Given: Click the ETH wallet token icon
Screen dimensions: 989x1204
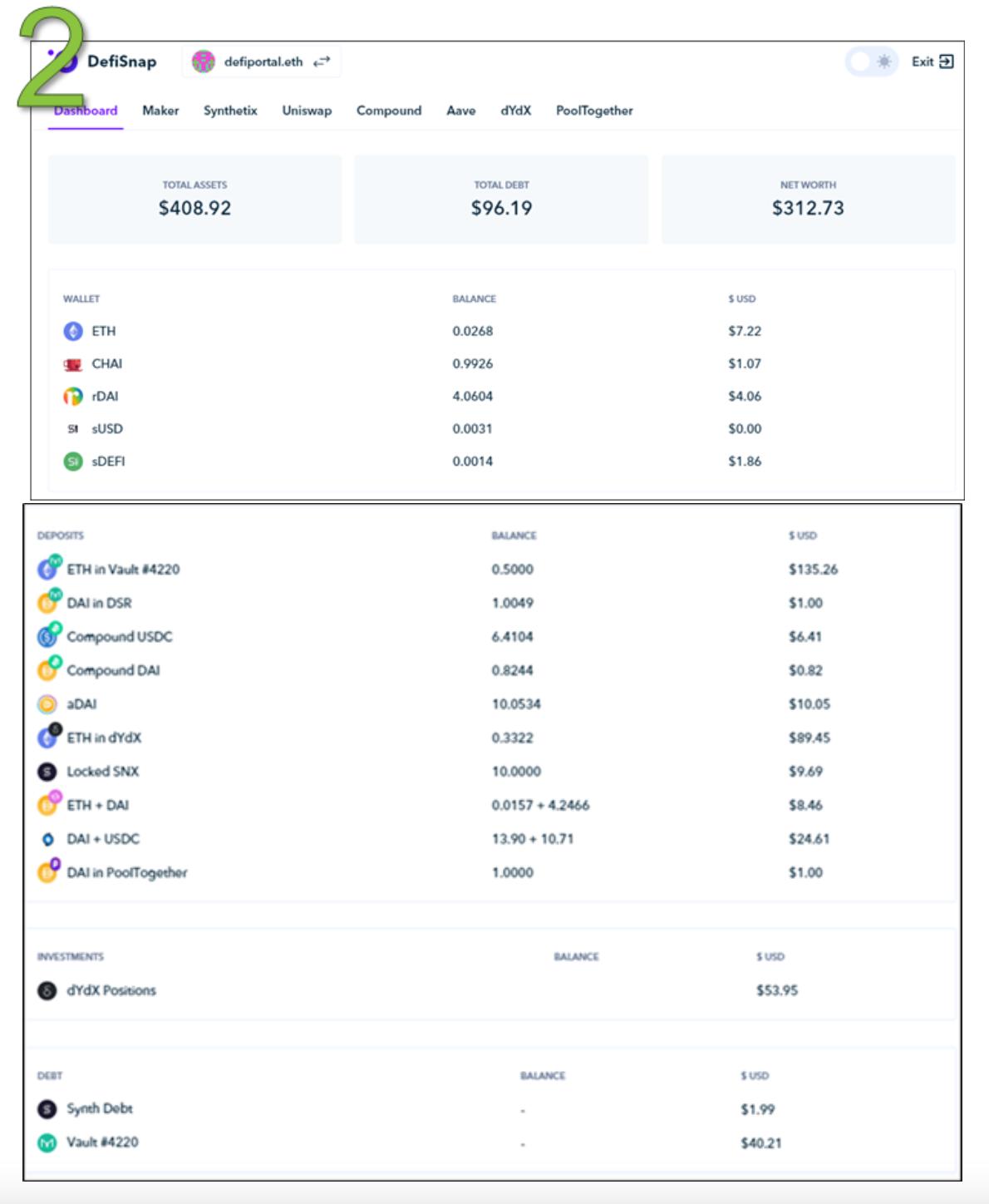Looking at the screenshot, I should (73, 331).
